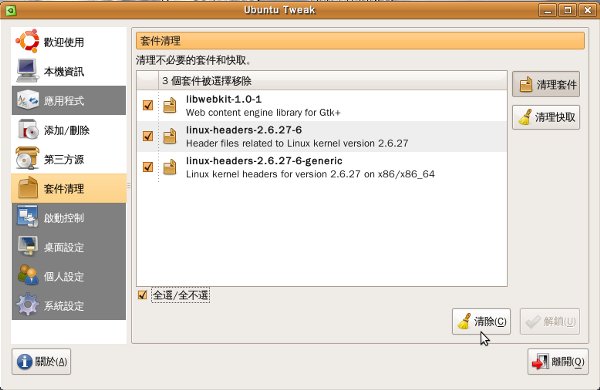600x390 pixels.
Task: Select the 應用程式 category label
Action: [x=64, y=101]
